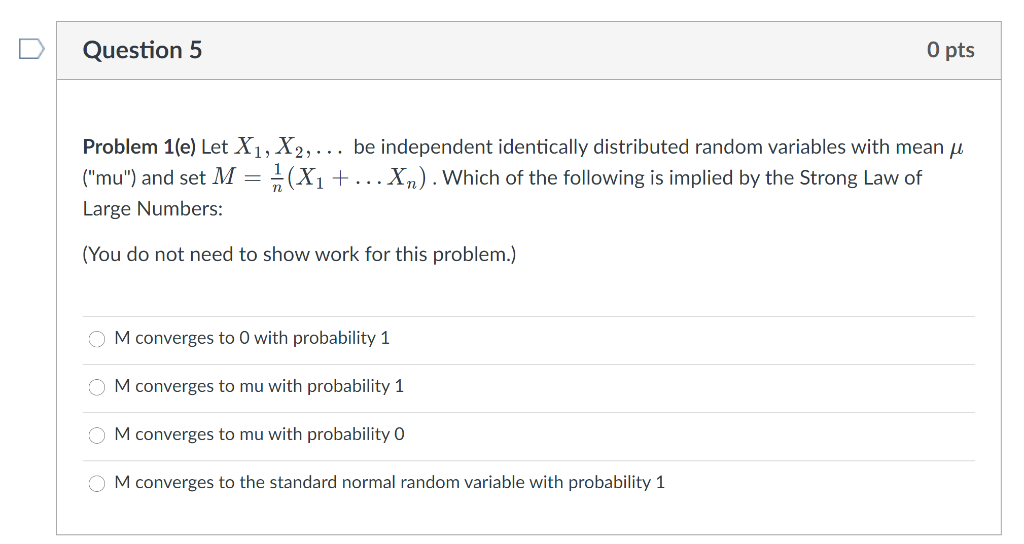Click the 'You do not need to show work' note
The width and height of the screenshot is (1024, 544).
[299, 254]
